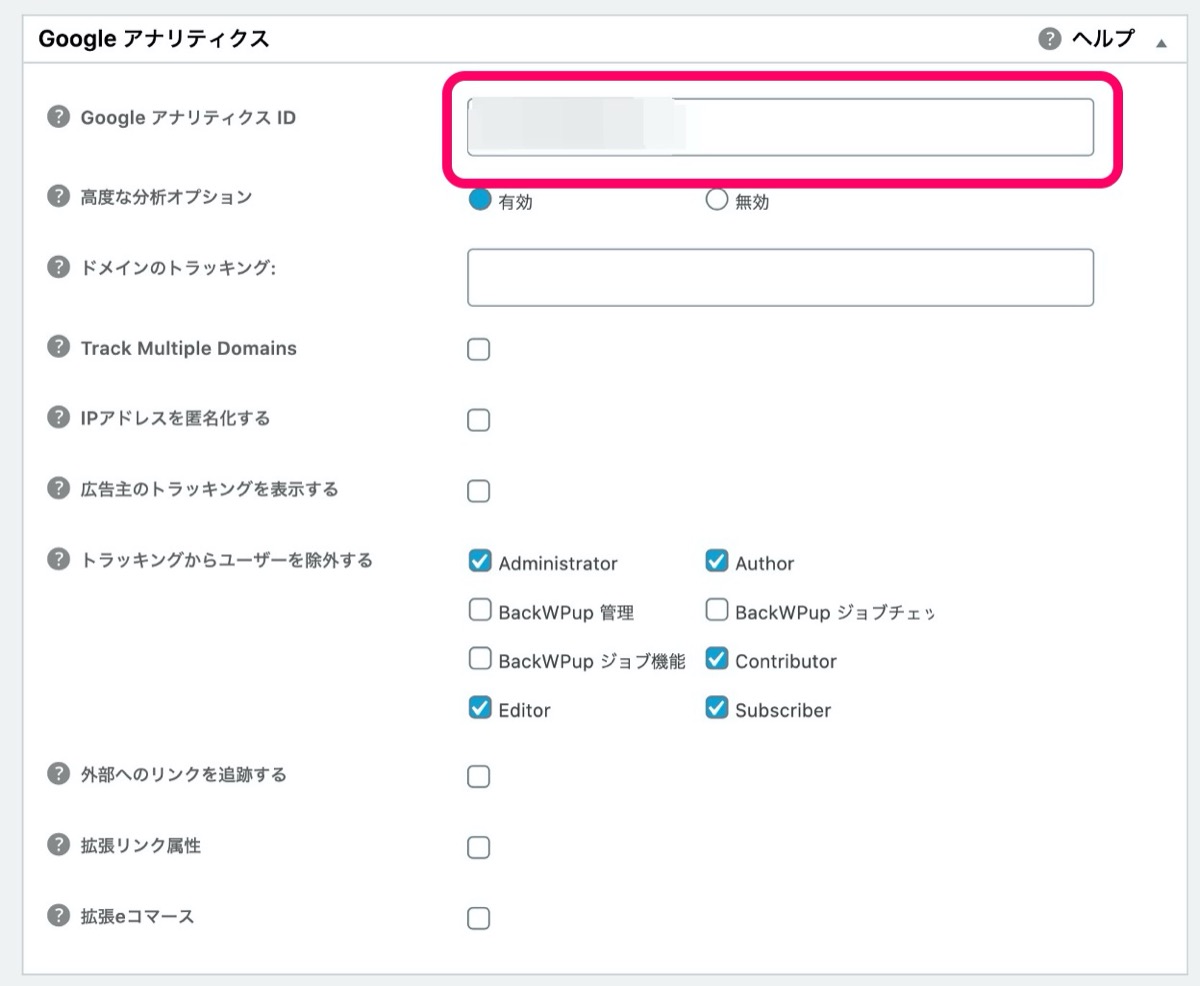Viewport: 1200px width, 986px height.
Task: Enable the 拡張リンク属性 checkbox
Action: point(479,848)
